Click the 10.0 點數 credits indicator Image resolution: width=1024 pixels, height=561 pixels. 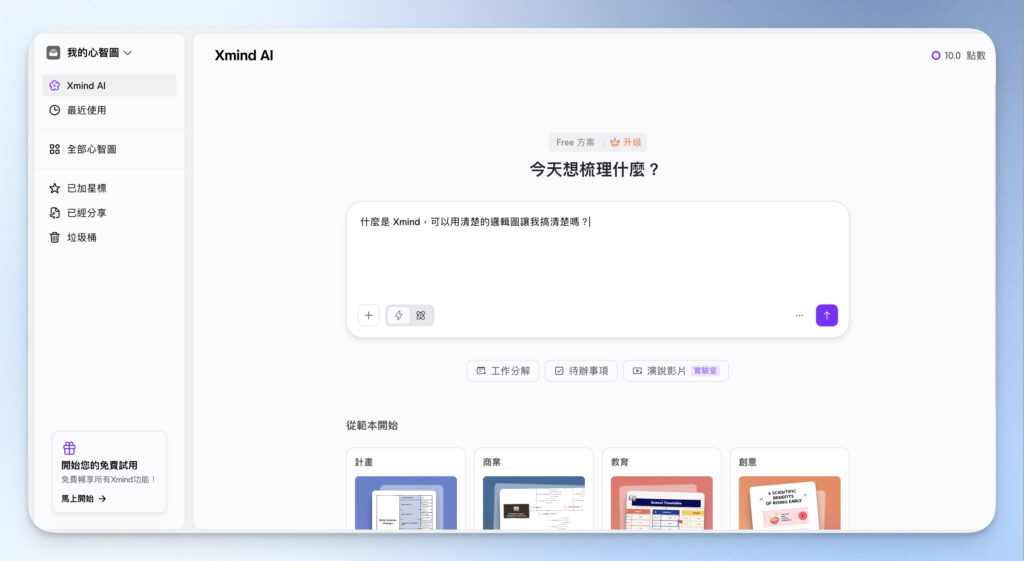(x=958, y=56)
